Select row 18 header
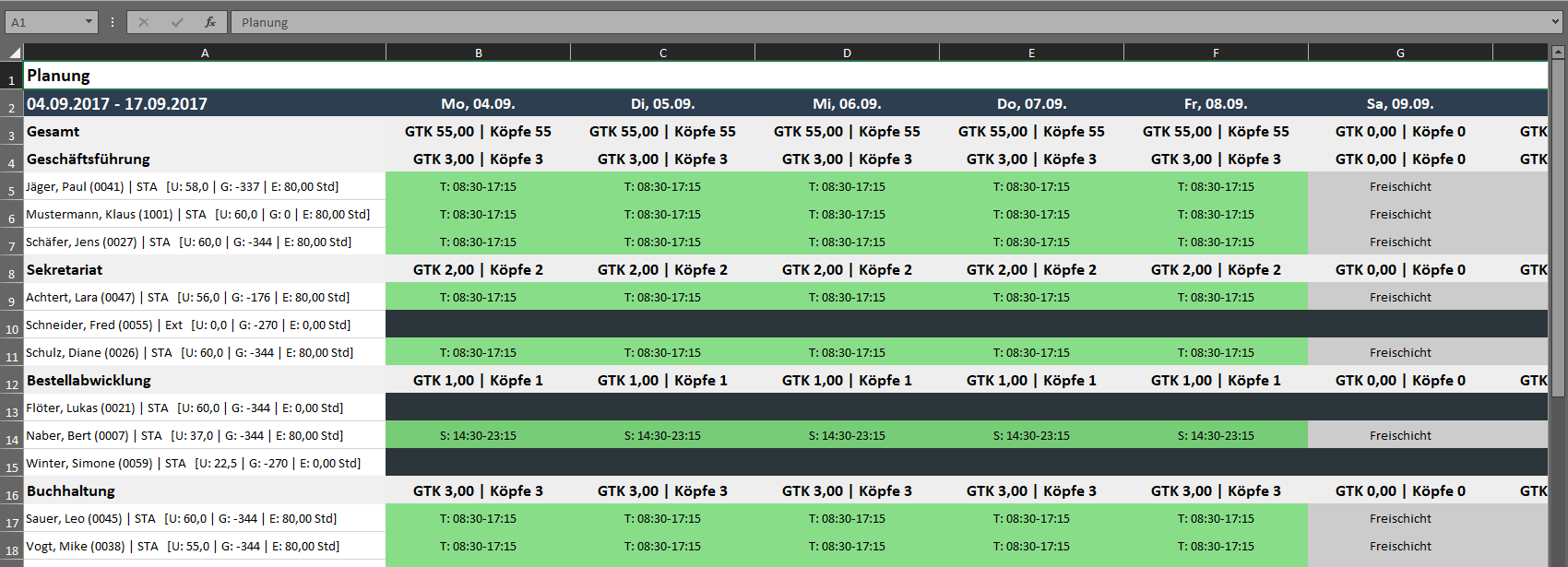The height and width of the screenshot is (567, 1568). tap(12, 546)
